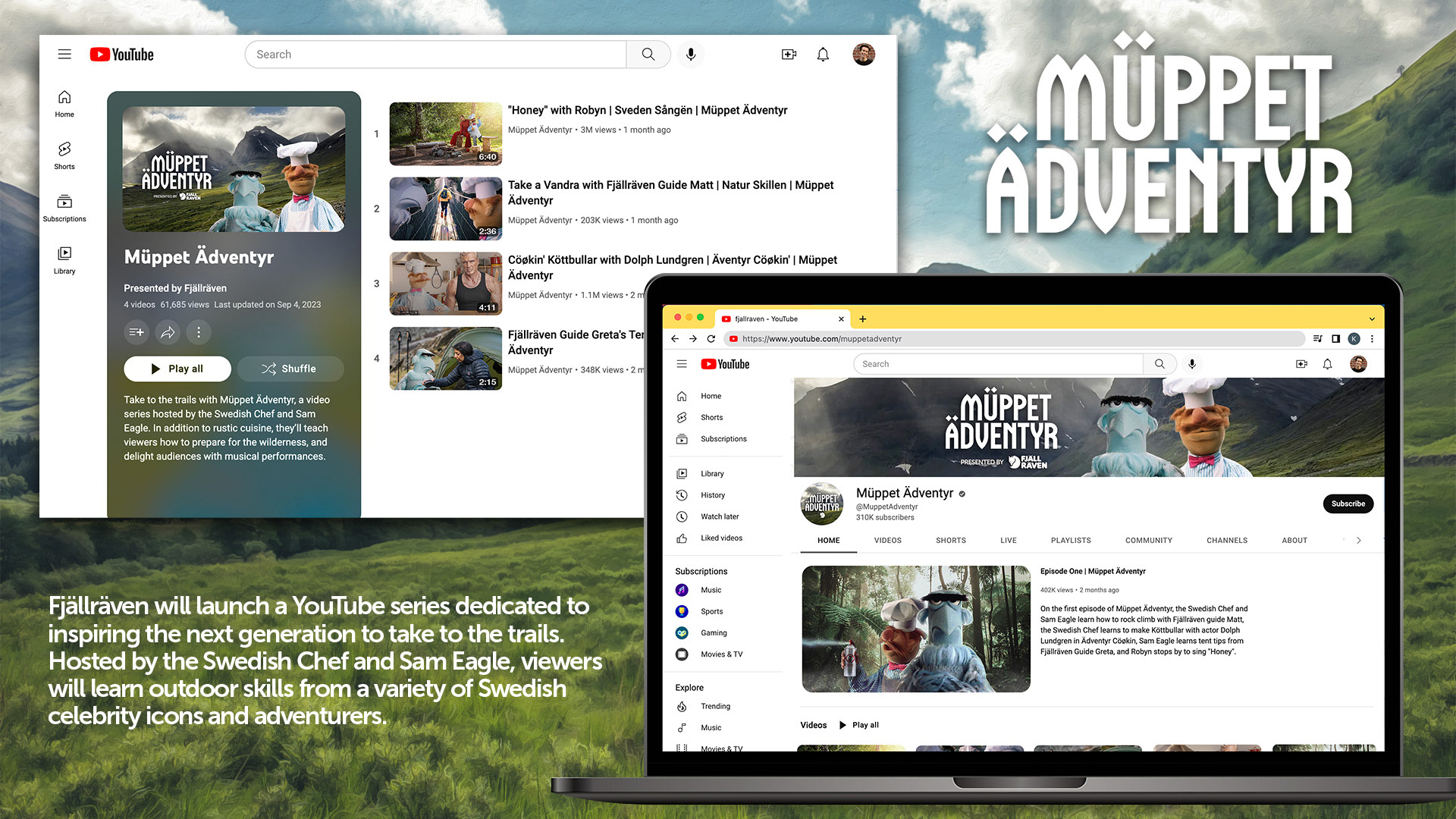Switch to the ABOUT channel tab
The image size is (1456, 819).
point(1294,541)
